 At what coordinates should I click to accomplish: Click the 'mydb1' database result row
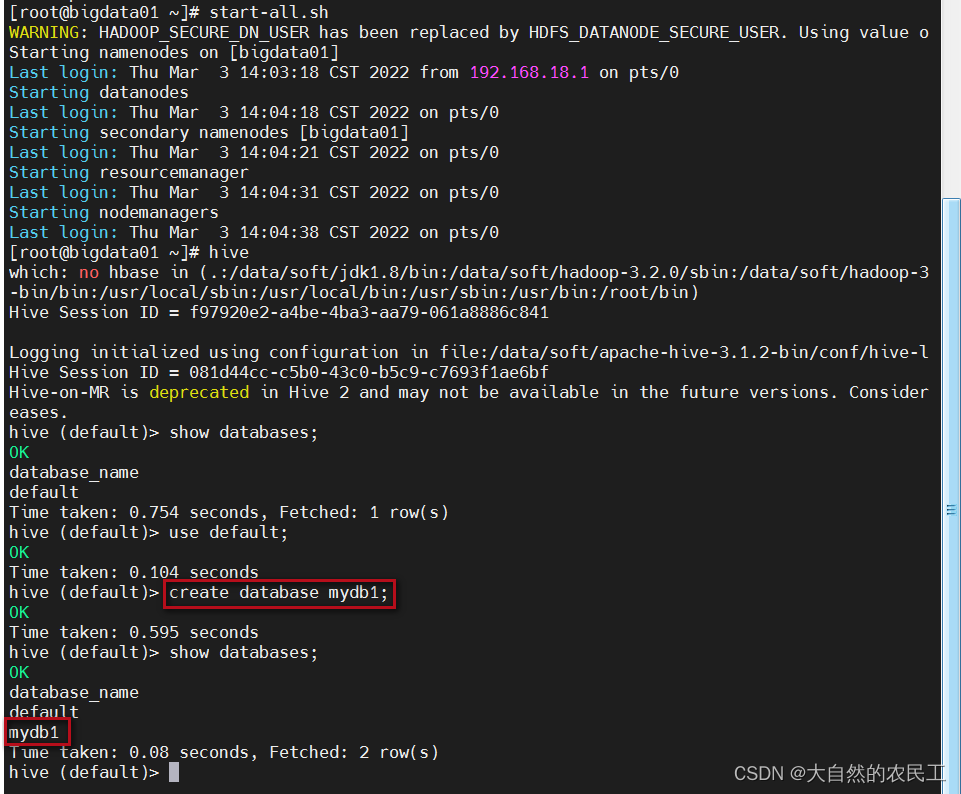point(34,733)
